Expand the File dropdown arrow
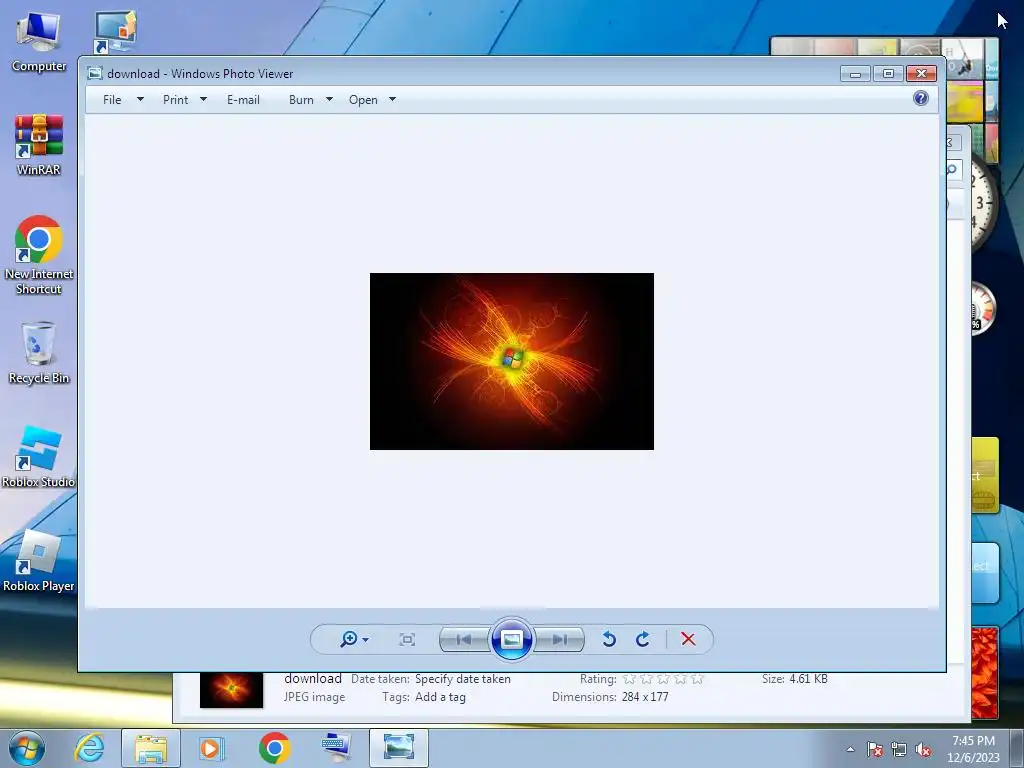Image resolution: width=1024 pixels, height=768 pixels. pos(140,99)
